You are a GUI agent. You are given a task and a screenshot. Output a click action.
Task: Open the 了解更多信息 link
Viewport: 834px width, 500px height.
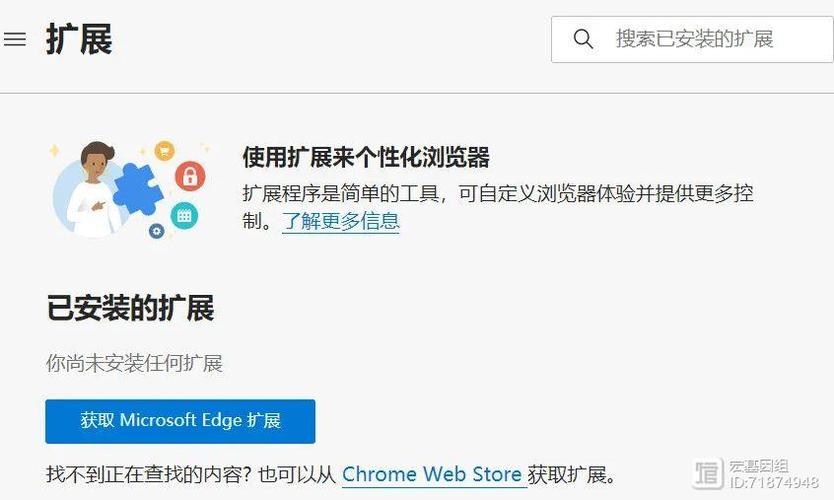[x=340, y=221]
